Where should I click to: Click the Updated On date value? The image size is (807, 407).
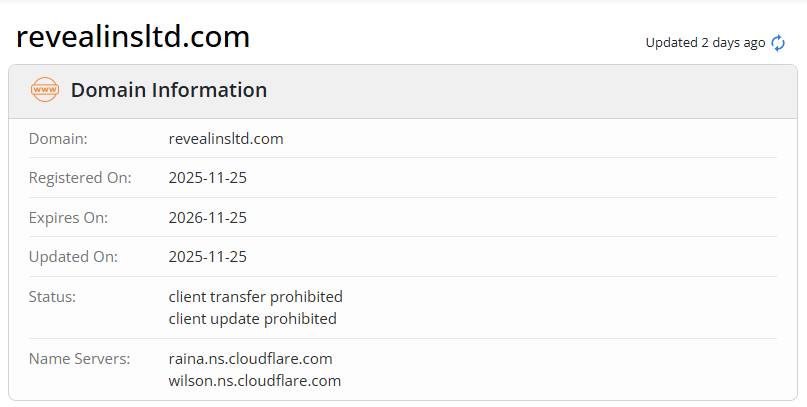(x=208, y=256)
